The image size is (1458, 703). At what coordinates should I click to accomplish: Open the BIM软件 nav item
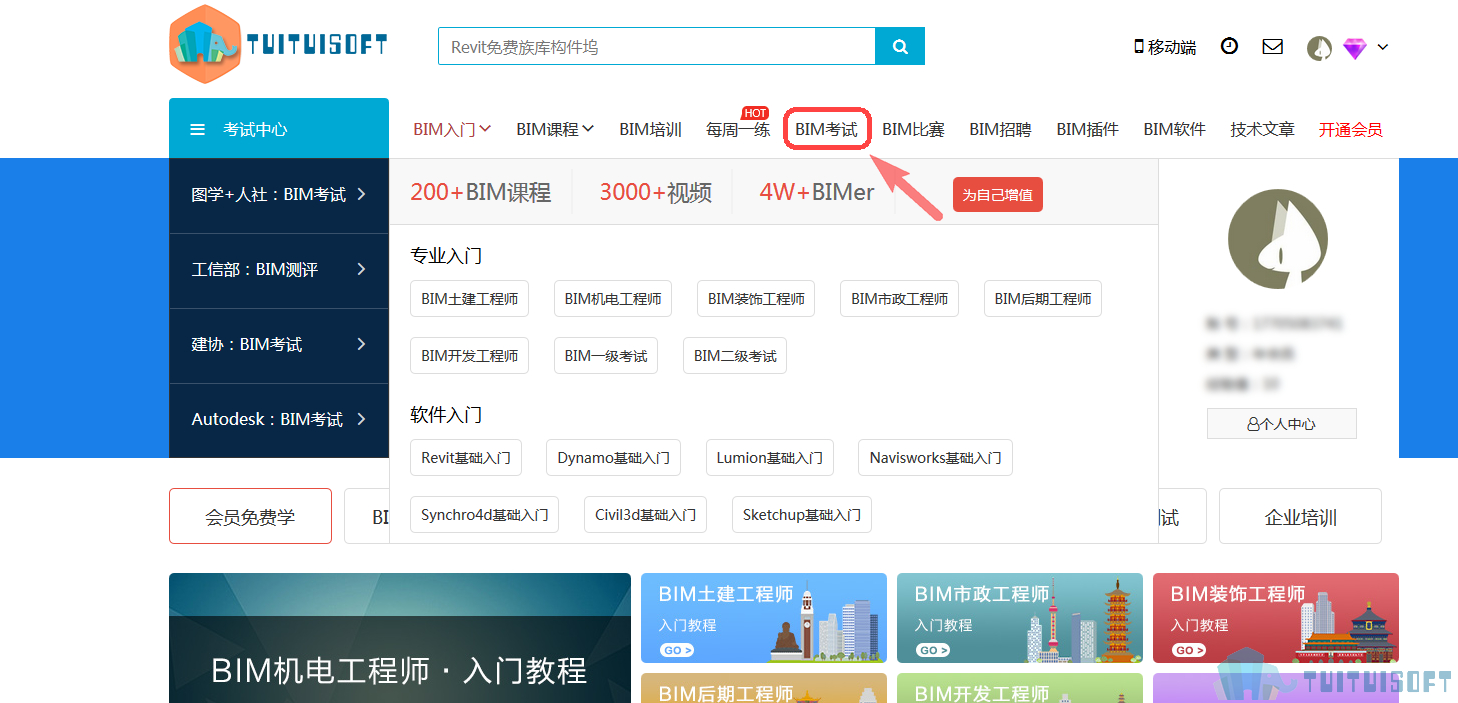click(x=1174, y=129)
